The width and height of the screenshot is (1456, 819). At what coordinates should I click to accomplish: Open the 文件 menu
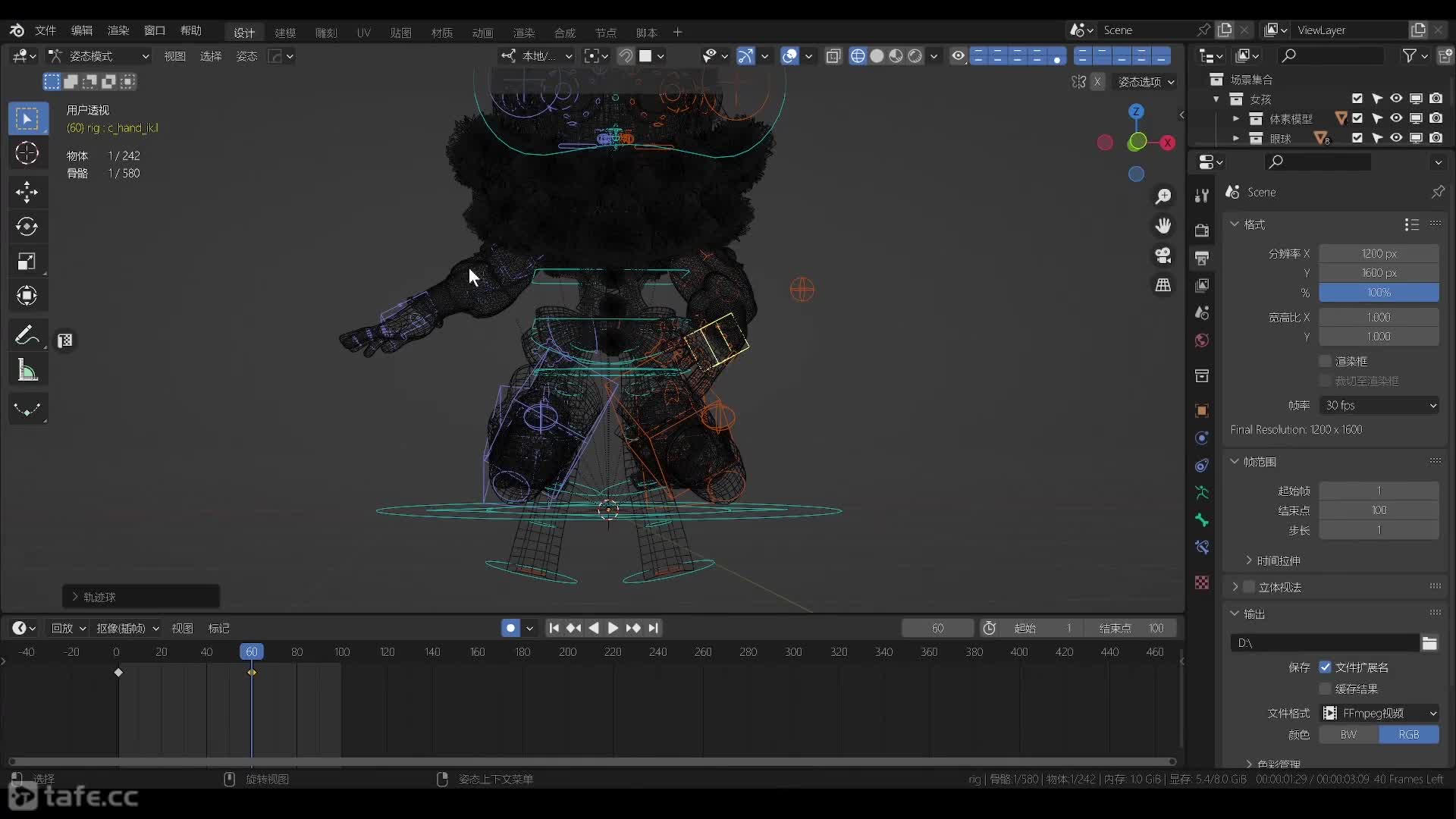pyautogui.click(x=45, y=30)
